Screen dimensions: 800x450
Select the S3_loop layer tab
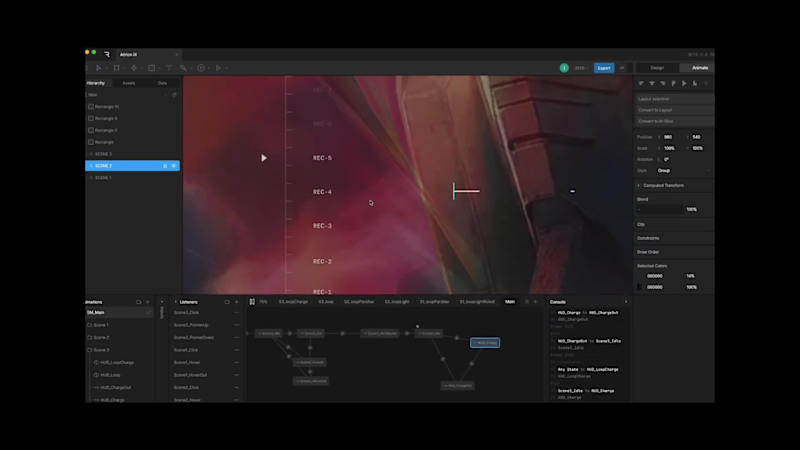pos(326,302)
